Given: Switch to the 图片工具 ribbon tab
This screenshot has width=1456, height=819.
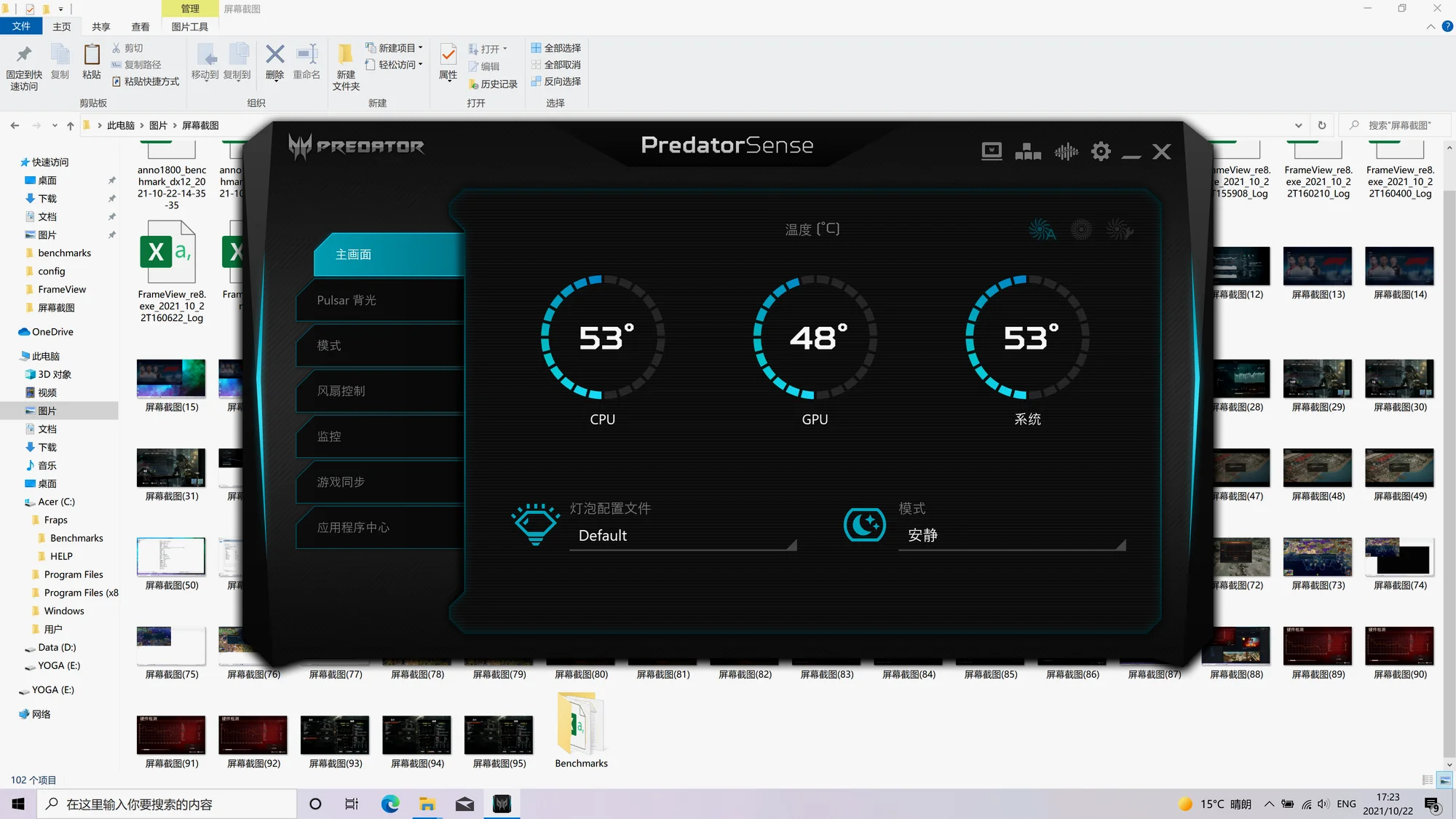Looking at the screenshot, I should click(x=190, y=26).
